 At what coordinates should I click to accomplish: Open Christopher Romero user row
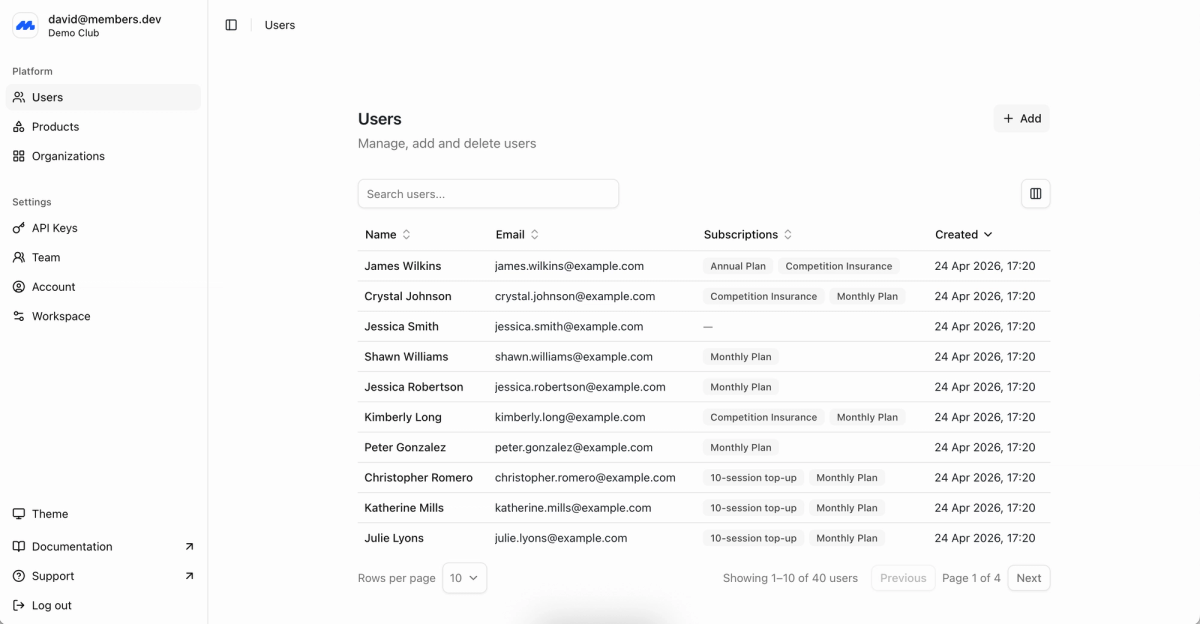704,477
